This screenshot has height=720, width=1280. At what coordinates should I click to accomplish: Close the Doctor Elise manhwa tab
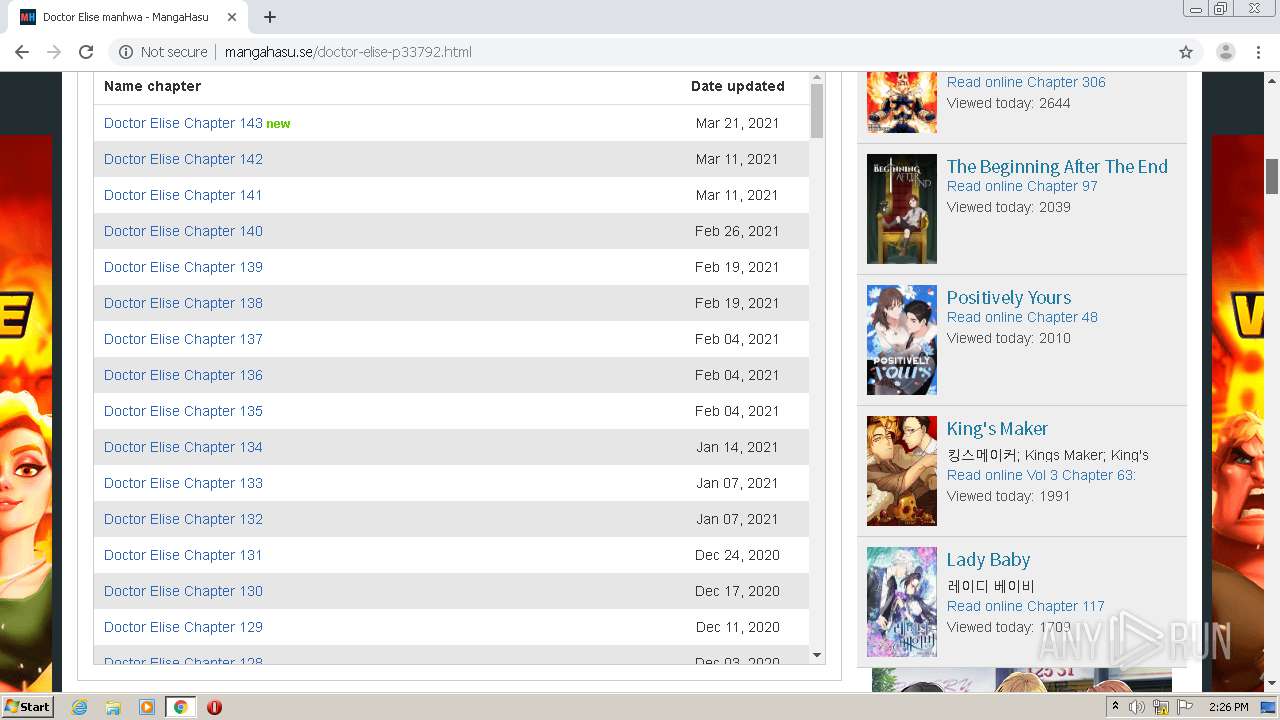tap(232, 17)
